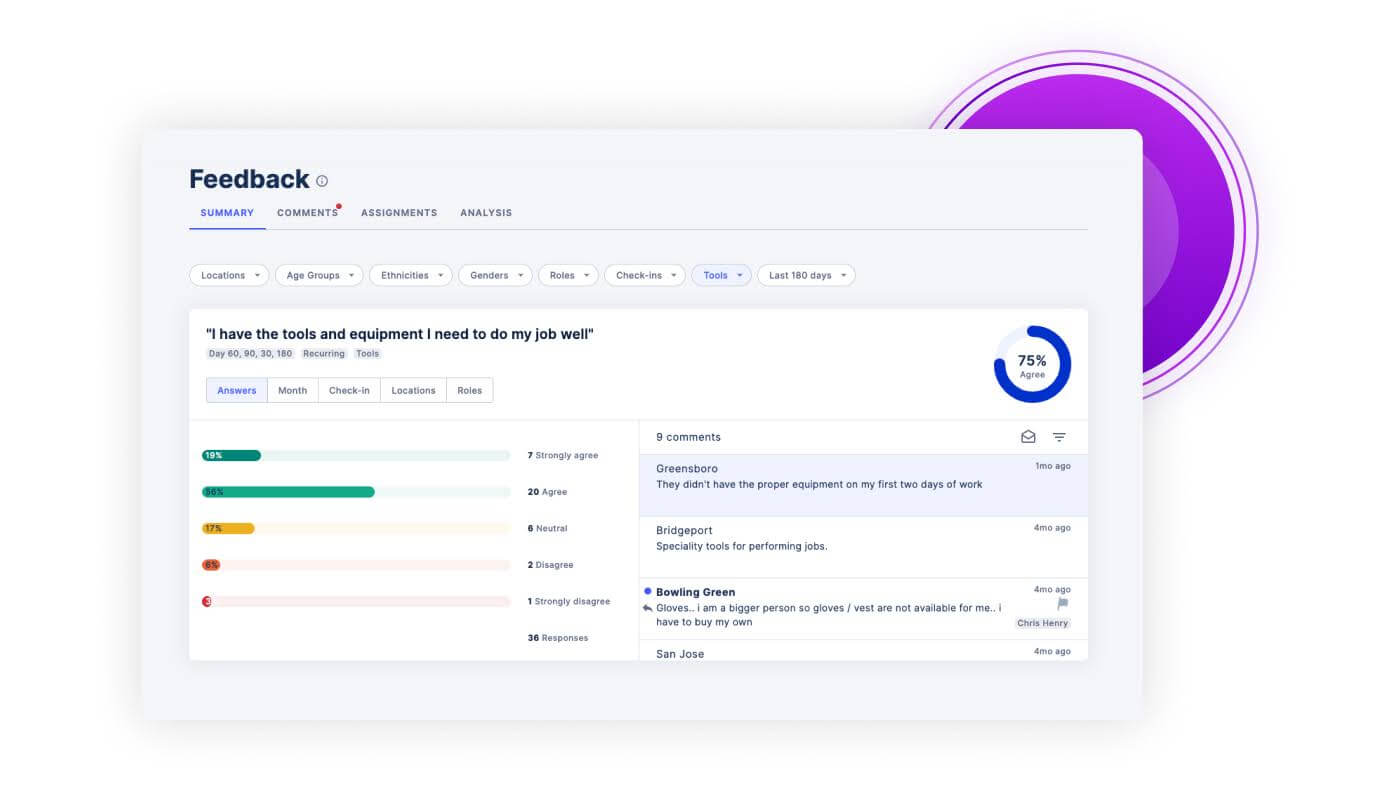1400x788 pixels.
Task: Open the comment sort filter icon
Action: 1059,437
